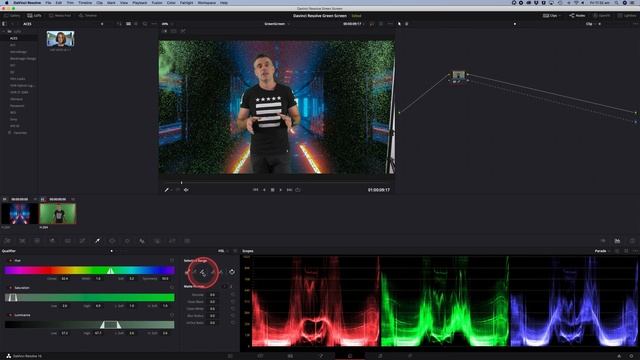Toggle the Nodes panel button

[x=577, y=16]
